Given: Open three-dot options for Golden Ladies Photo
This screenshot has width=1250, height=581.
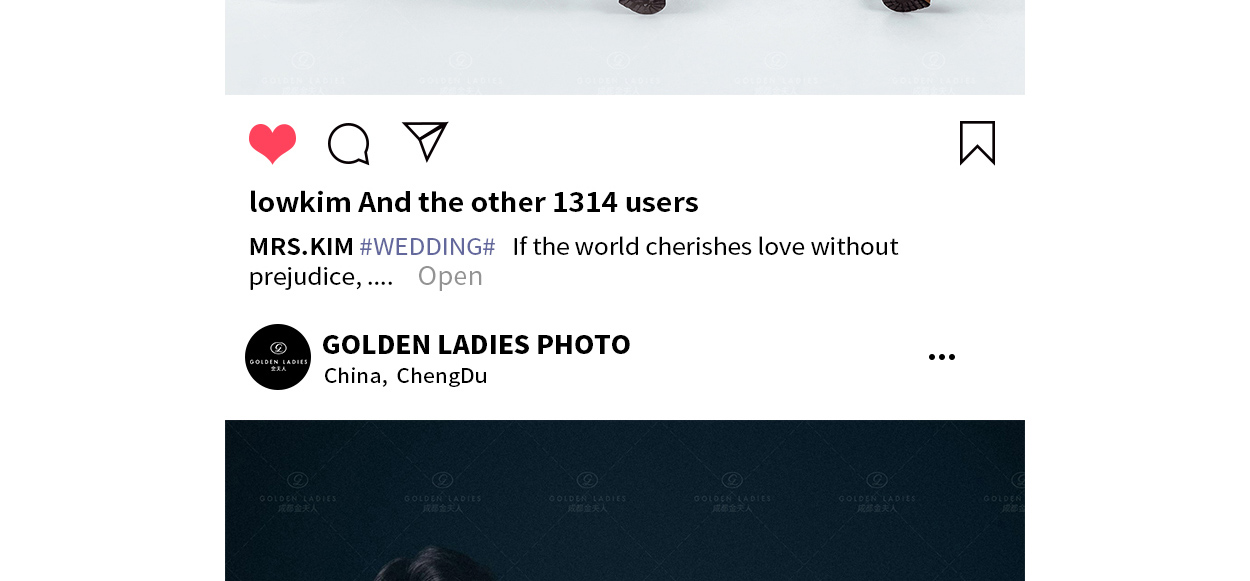Looking at the screenshot, I should pos(941,357).
